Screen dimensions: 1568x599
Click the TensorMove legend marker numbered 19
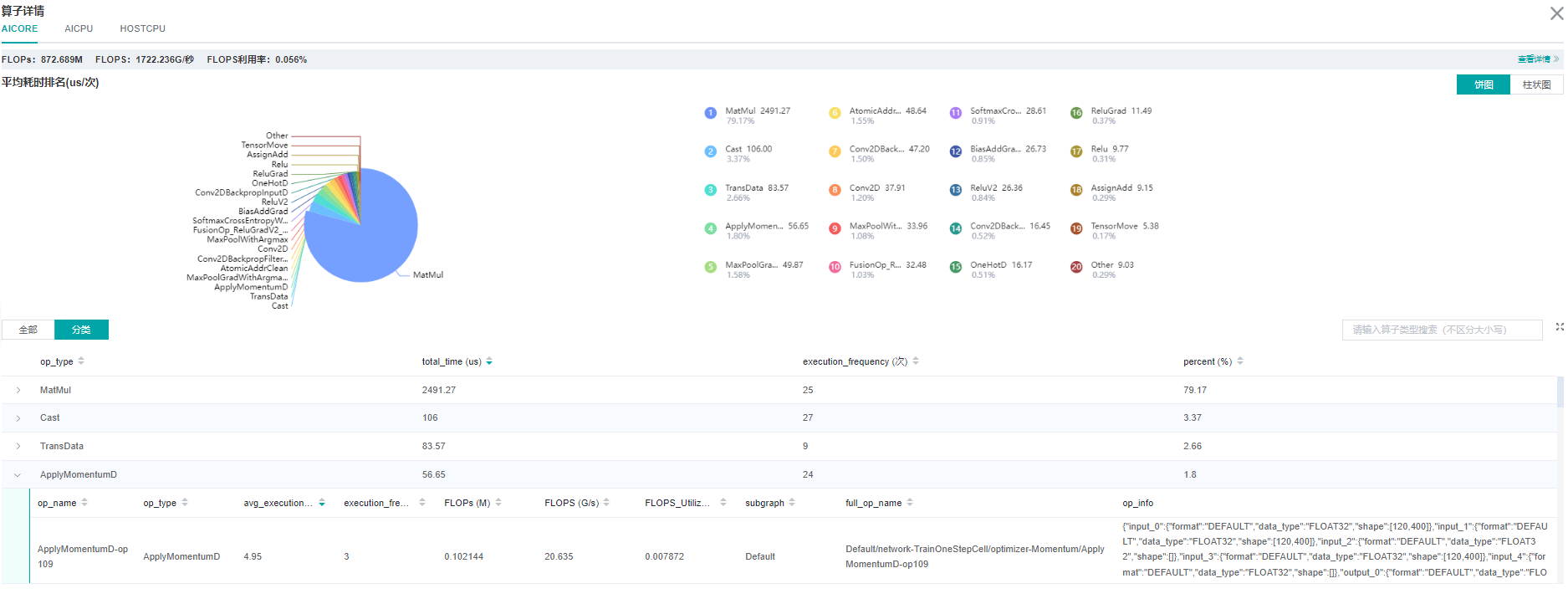(x=1076, y=228)
